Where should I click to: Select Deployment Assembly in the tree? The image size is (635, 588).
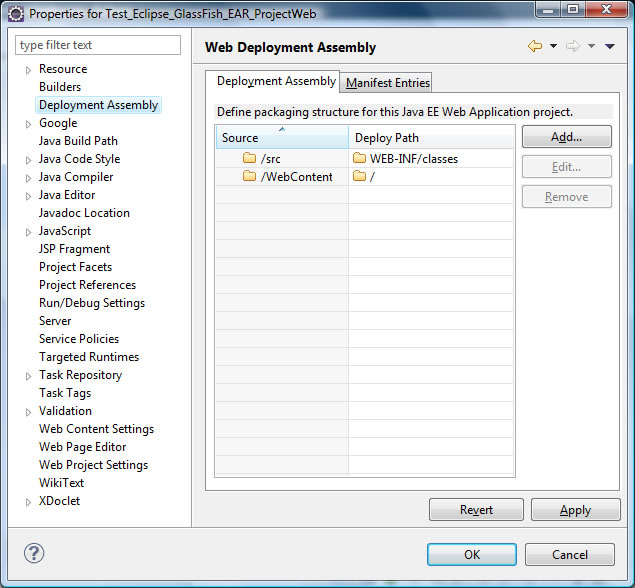coord(98,105)
